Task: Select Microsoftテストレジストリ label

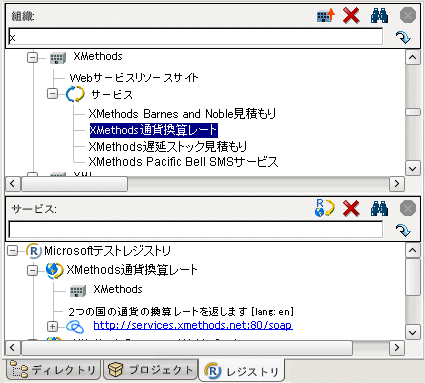Action: pyautogui.click(x=108, y=251)
